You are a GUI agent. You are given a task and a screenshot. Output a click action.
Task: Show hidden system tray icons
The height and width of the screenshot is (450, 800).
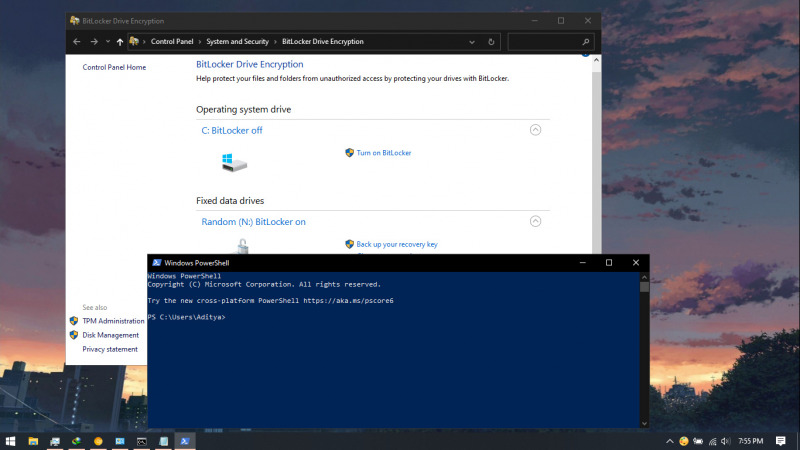[x=669, y=441]
